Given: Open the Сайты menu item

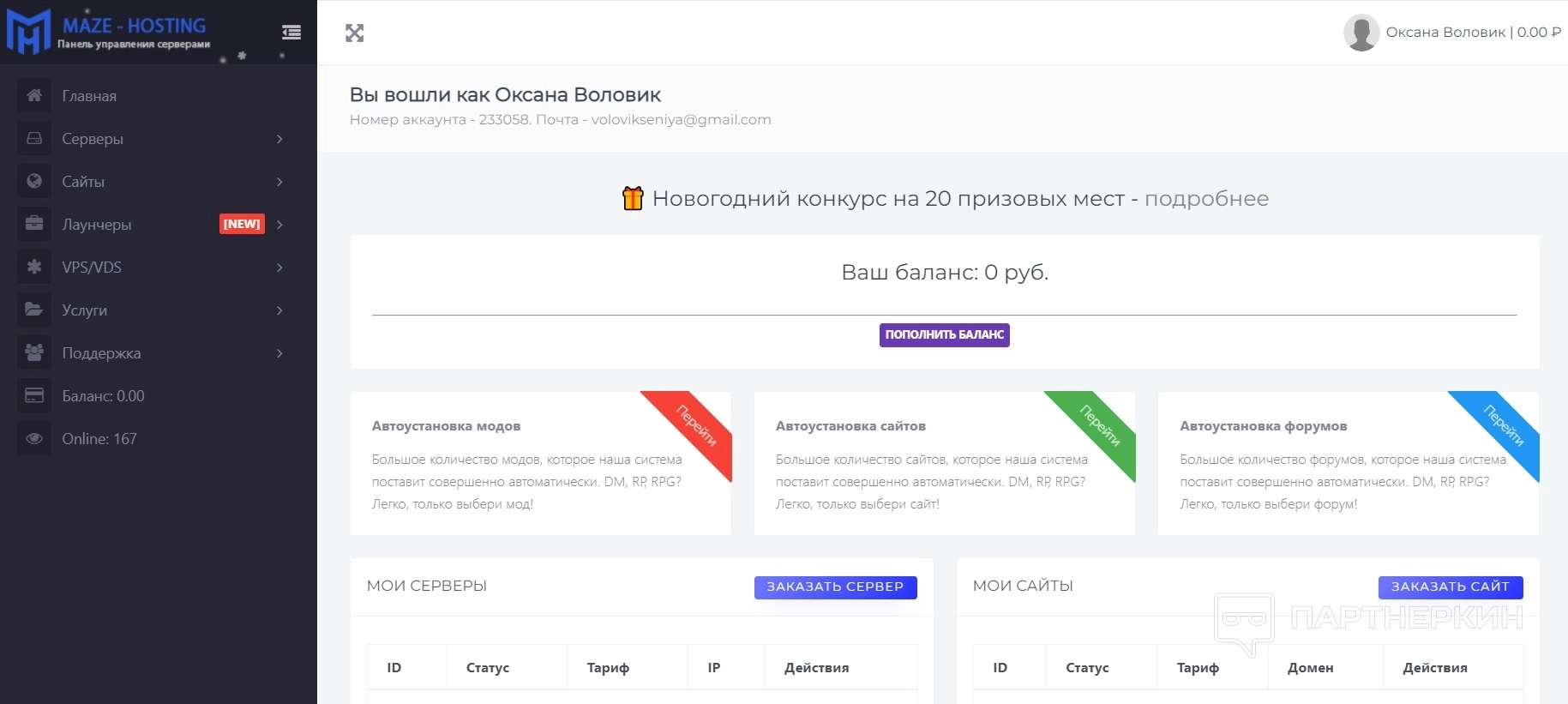Looking at the screenshot, I should click(83, 182).
